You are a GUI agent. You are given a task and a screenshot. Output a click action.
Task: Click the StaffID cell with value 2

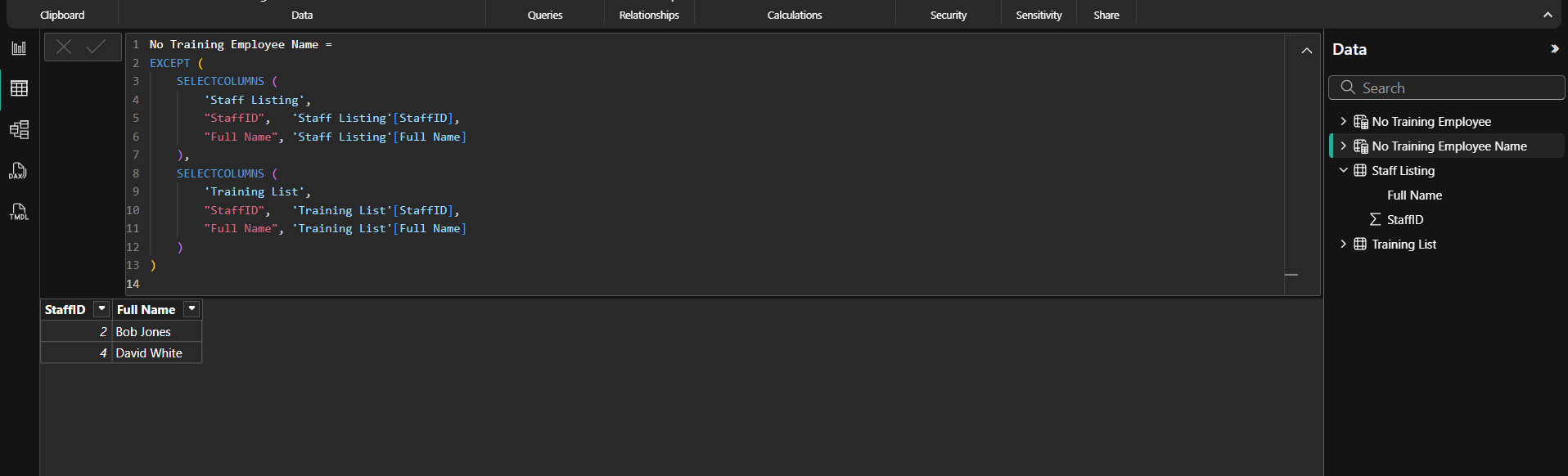click(x=76, y=331)
